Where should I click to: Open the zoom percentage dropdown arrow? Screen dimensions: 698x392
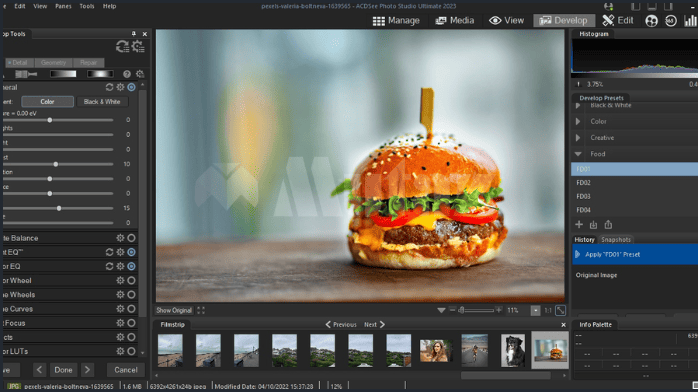[536, 310]
